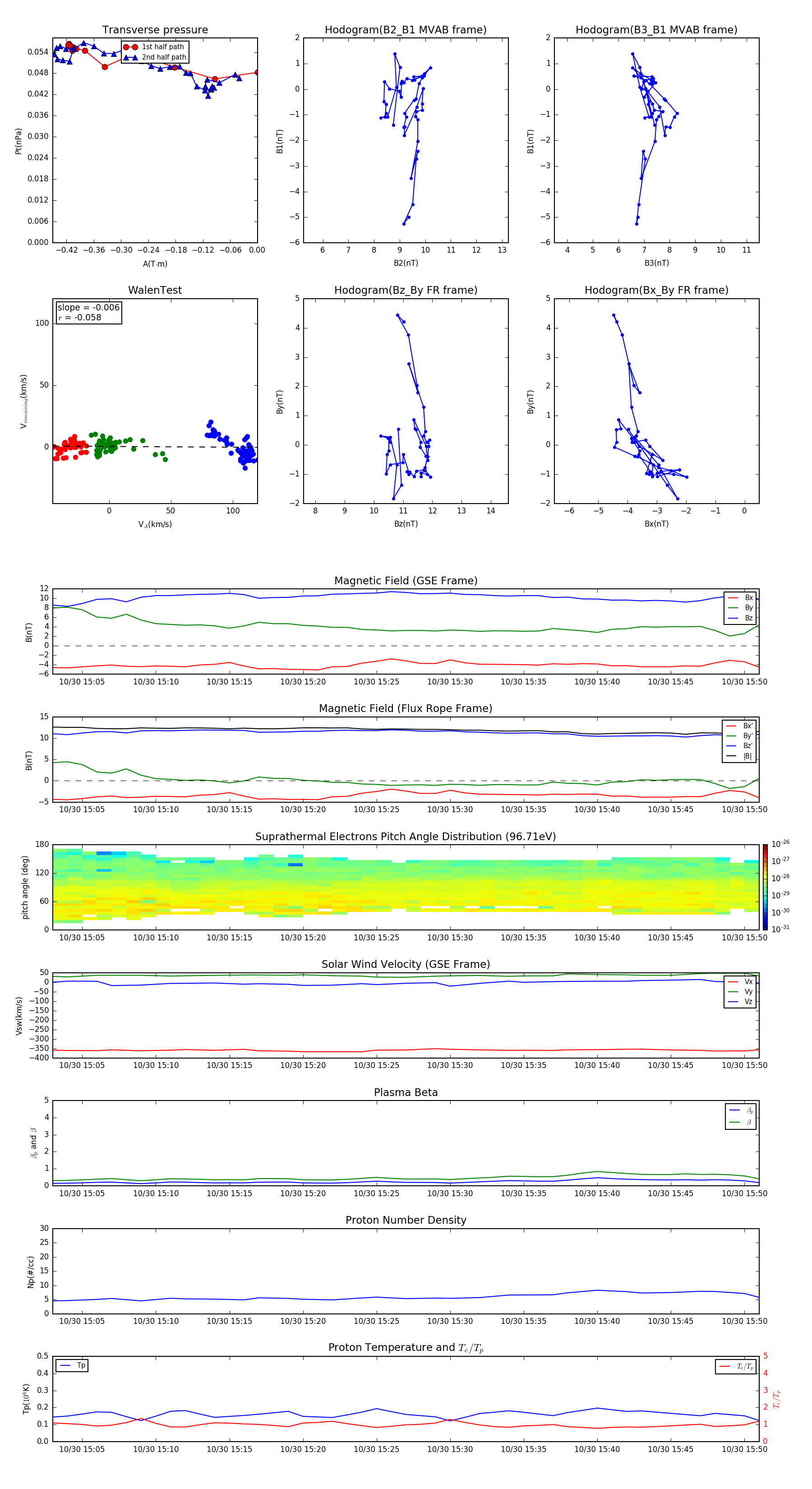This screenshot has height=1489, width=812.
Task: Select the Te/Tp legend entry in temperature plot
Action: 736,1366
